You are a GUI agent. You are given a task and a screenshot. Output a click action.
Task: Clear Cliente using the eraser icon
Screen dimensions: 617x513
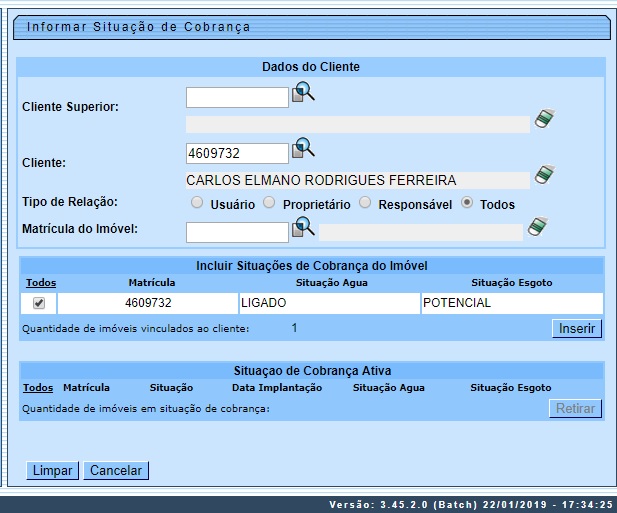[x=543, y=175]
